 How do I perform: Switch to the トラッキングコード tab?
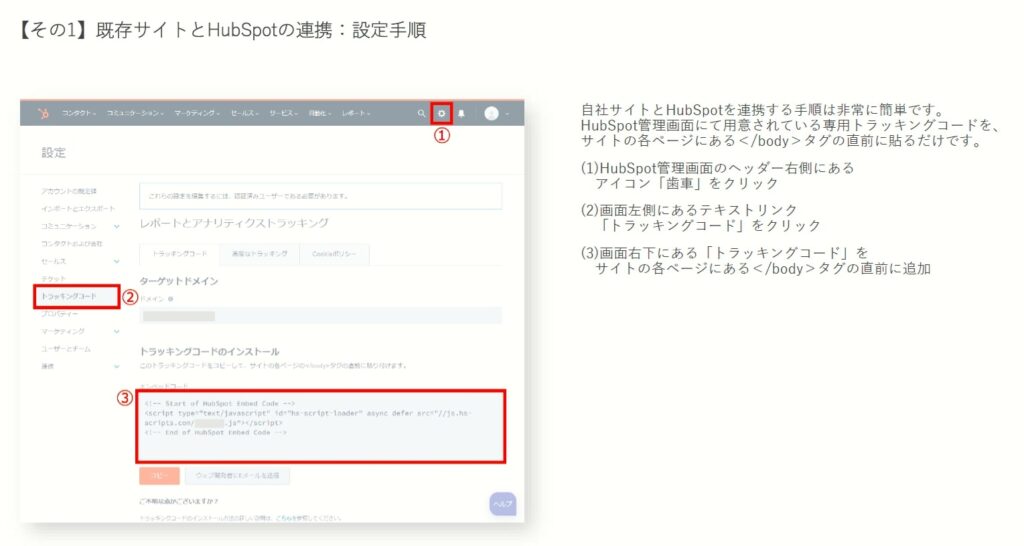pos(180,254)
